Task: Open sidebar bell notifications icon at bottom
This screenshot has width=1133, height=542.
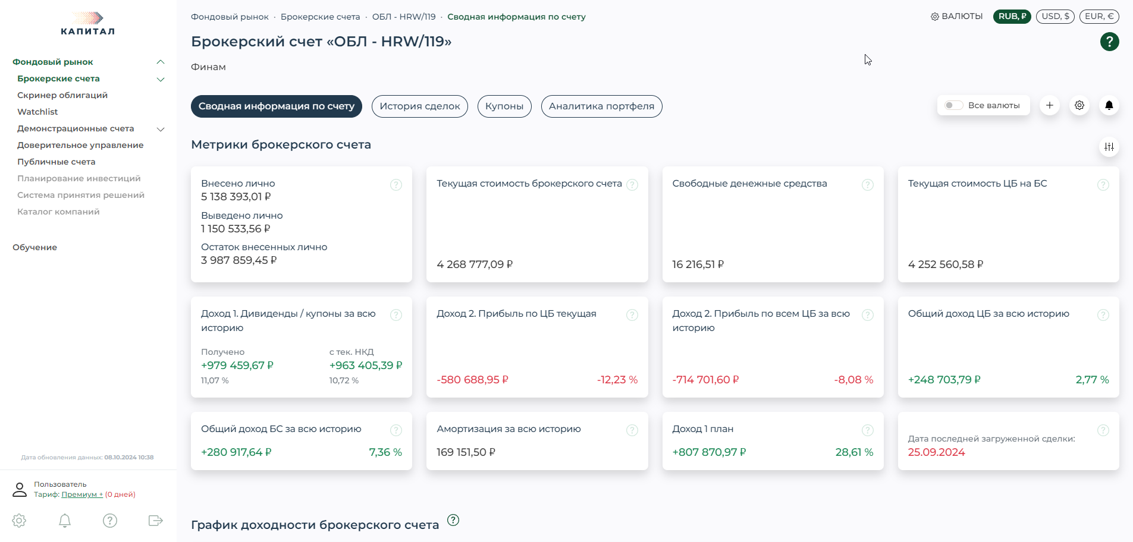Action: 65,520
